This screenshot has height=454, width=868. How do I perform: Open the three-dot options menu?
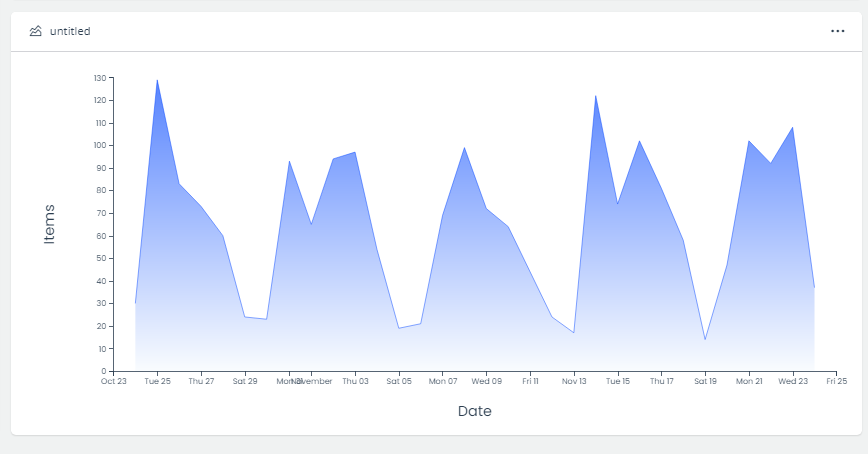coord(838,31)
